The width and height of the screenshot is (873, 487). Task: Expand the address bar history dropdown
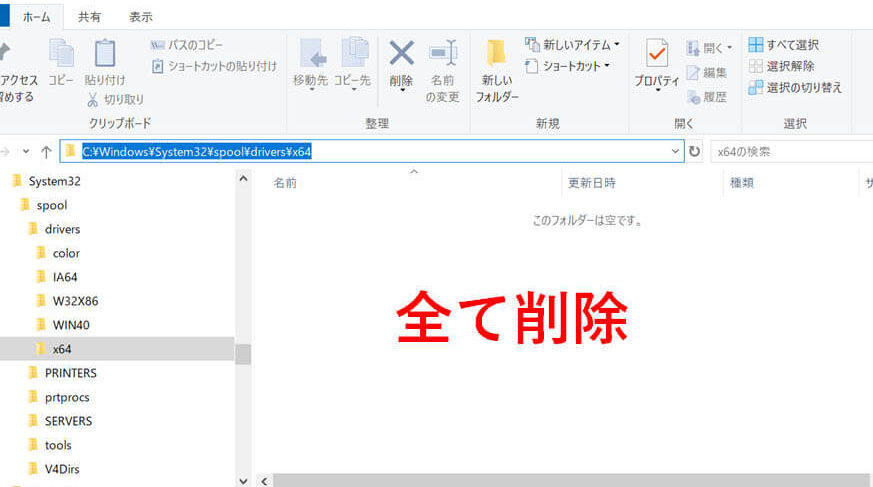point(676,151)
